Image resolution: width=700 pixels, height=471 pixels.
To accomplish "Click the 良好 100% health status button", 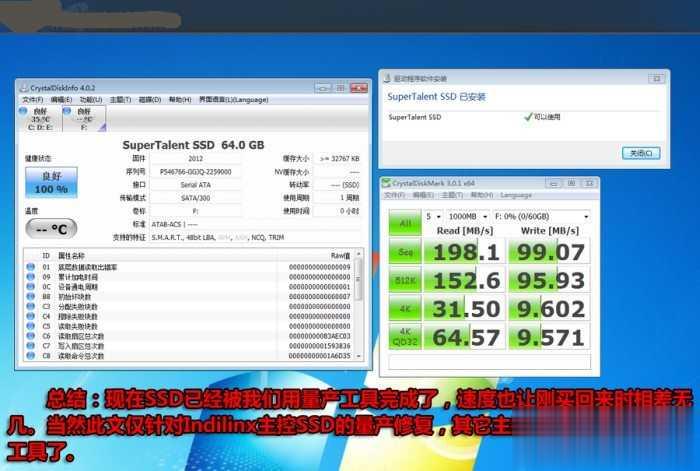I will point(51,182).
